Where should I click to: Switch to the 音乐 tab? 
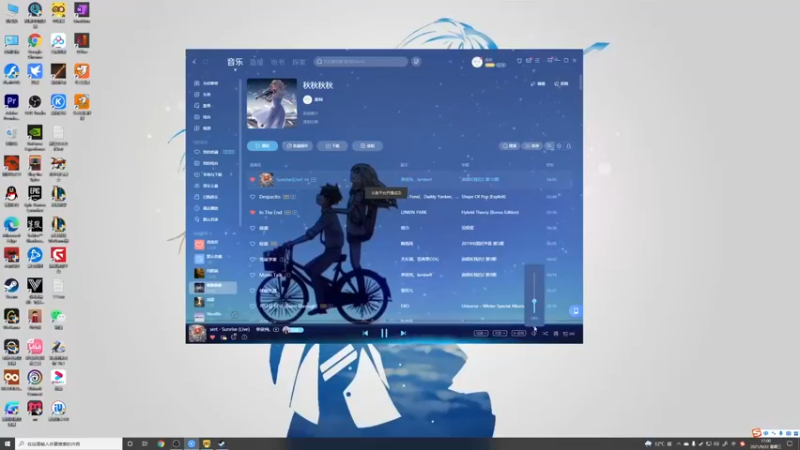[x=235, y=62]
